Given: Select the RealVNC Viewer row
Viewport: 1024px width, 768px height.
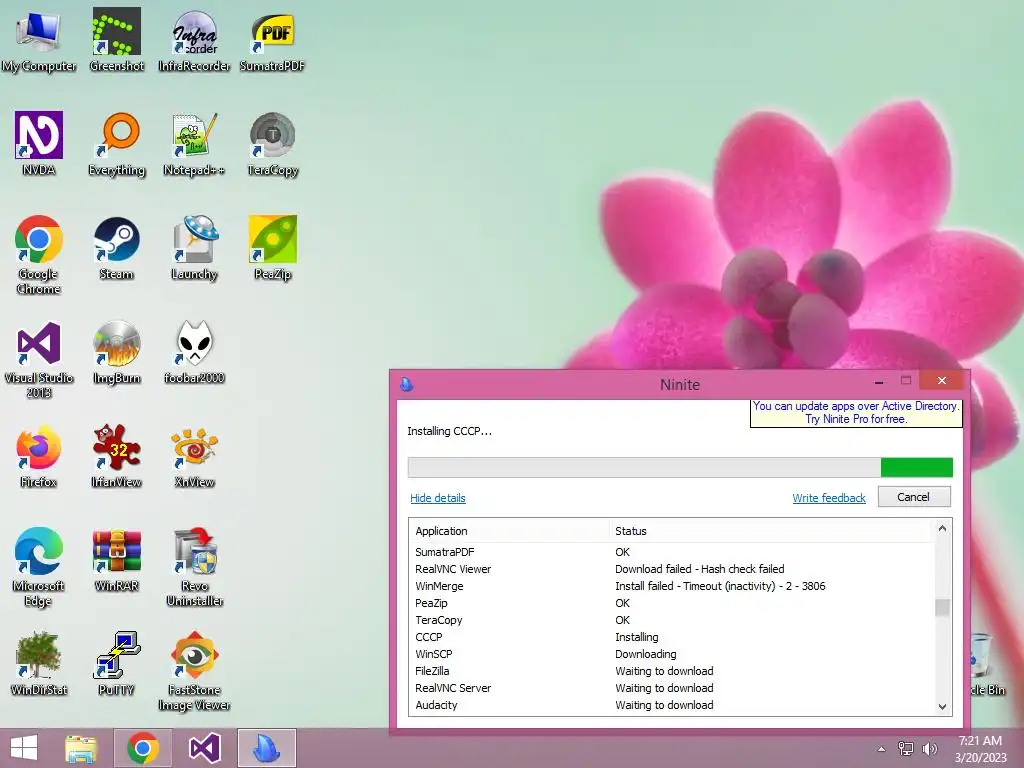Looking at the screenshot, I should pyautogui.click(x=672, y=569).
